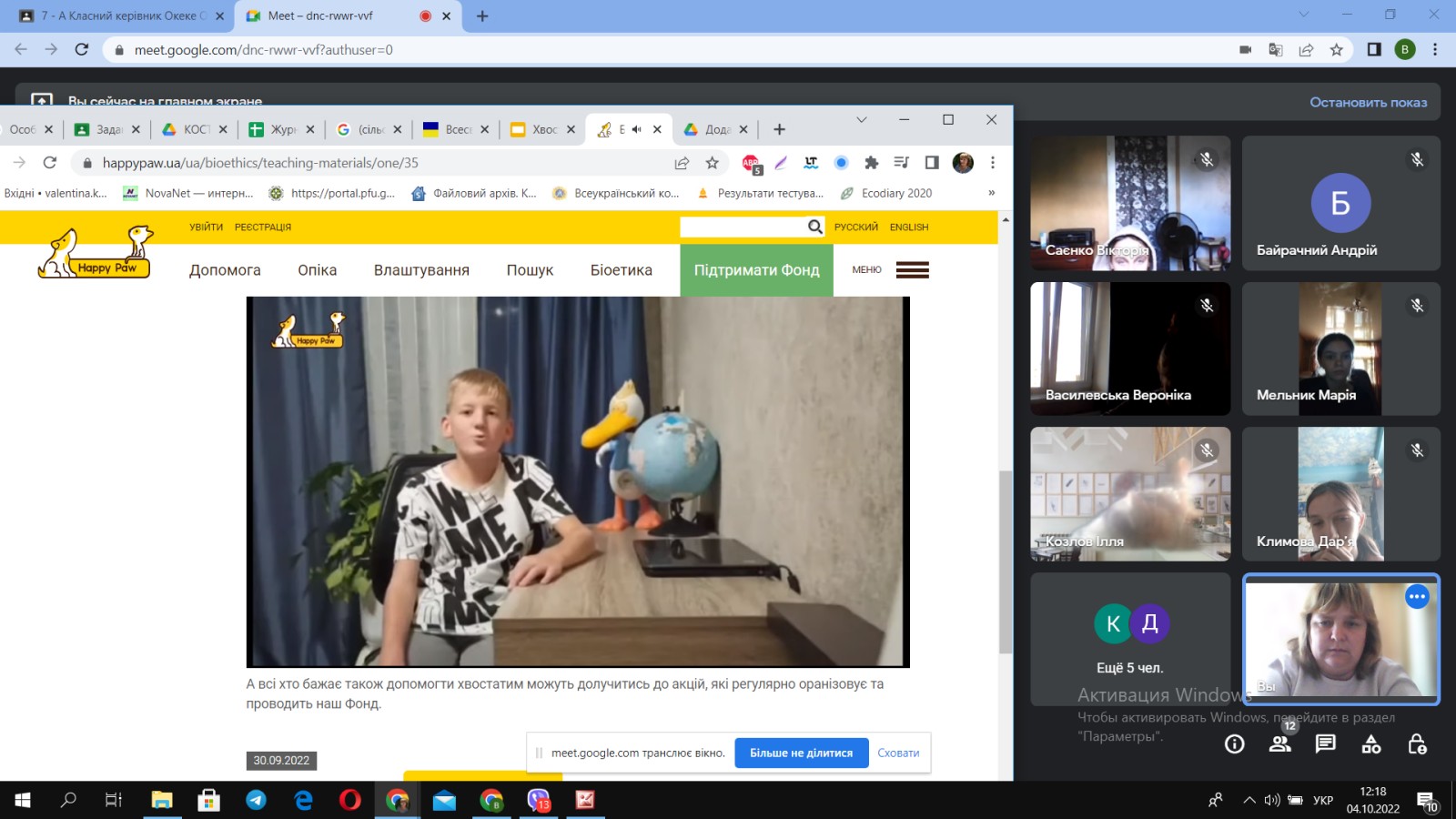This screenshot has height=819, width=1456.
Task: Open the green B profile in outer Chrome
Action: click(x=1405, y=49)
